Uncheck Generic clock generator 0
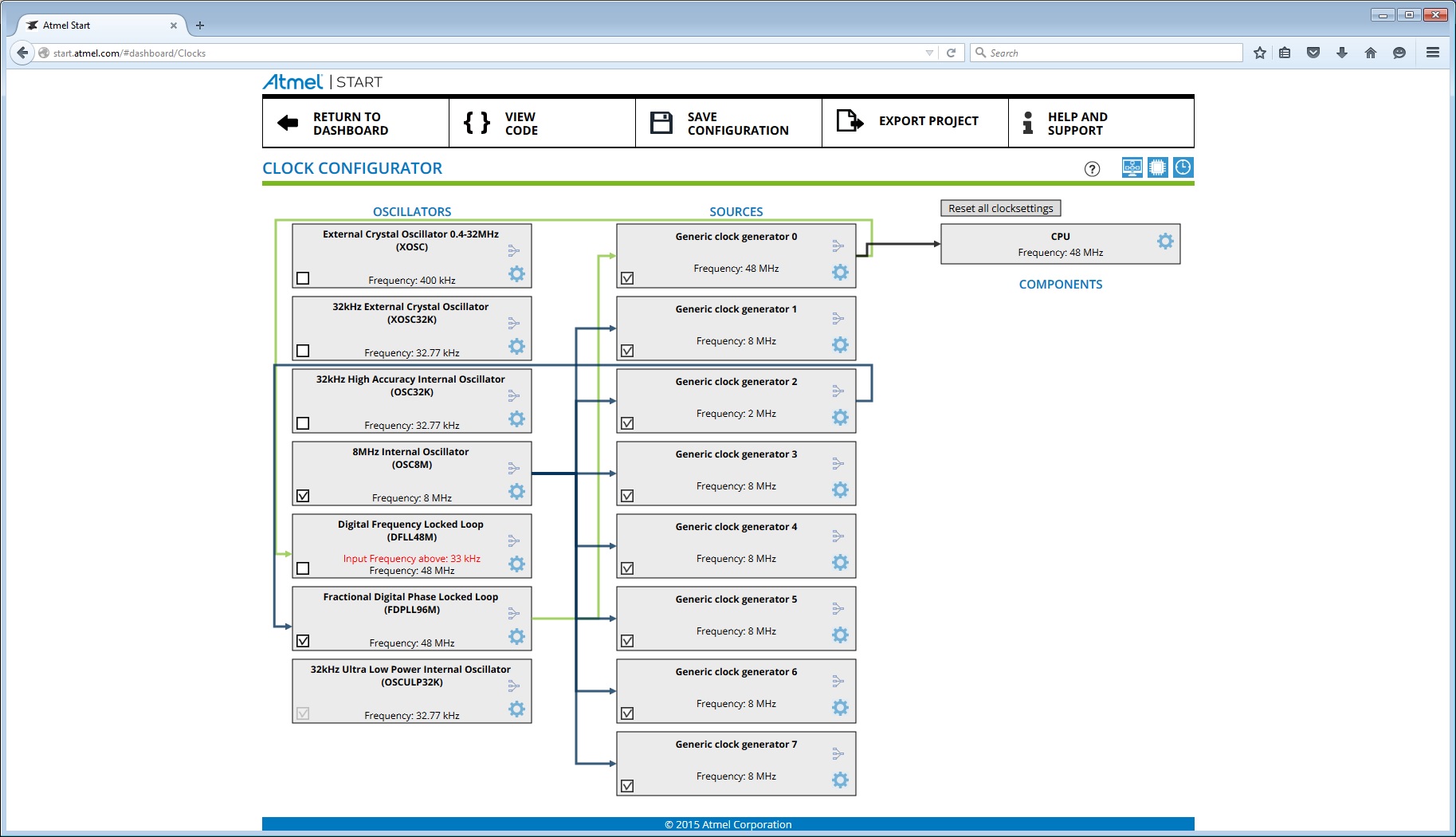This screenshot has width=1456, height=837. click(x=627, y=278)
